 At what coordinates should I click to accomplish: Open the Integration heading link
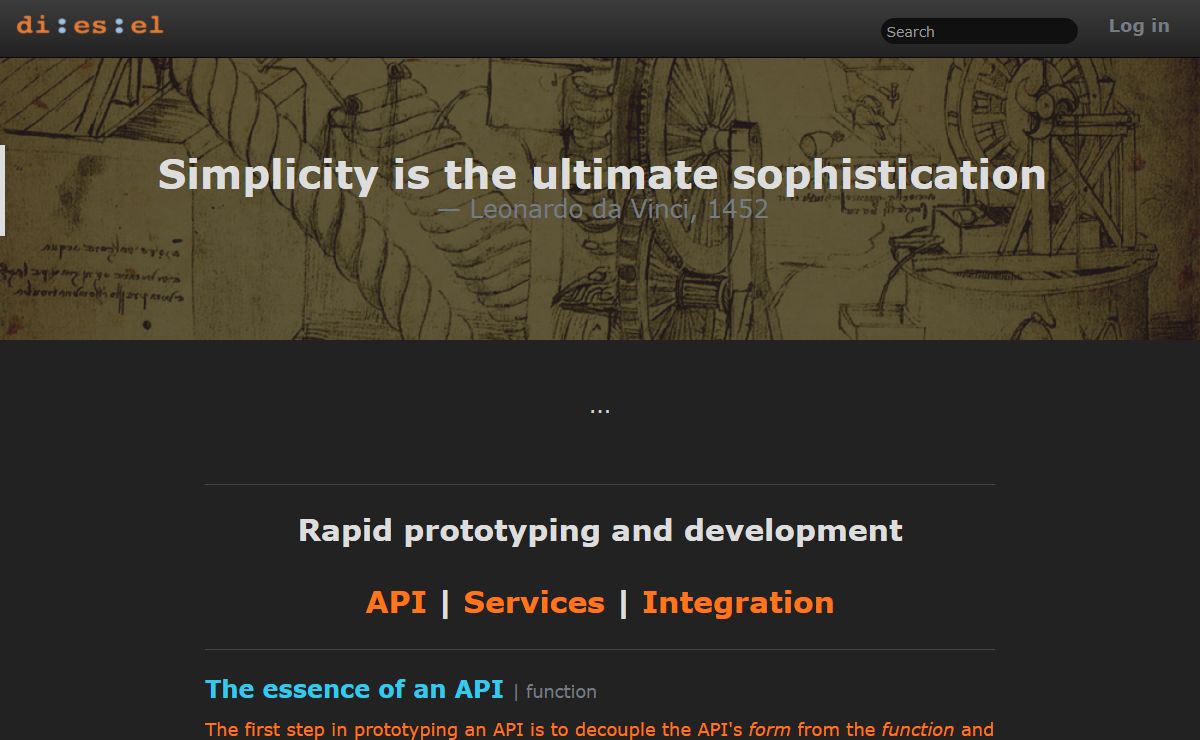pos(738,602)
